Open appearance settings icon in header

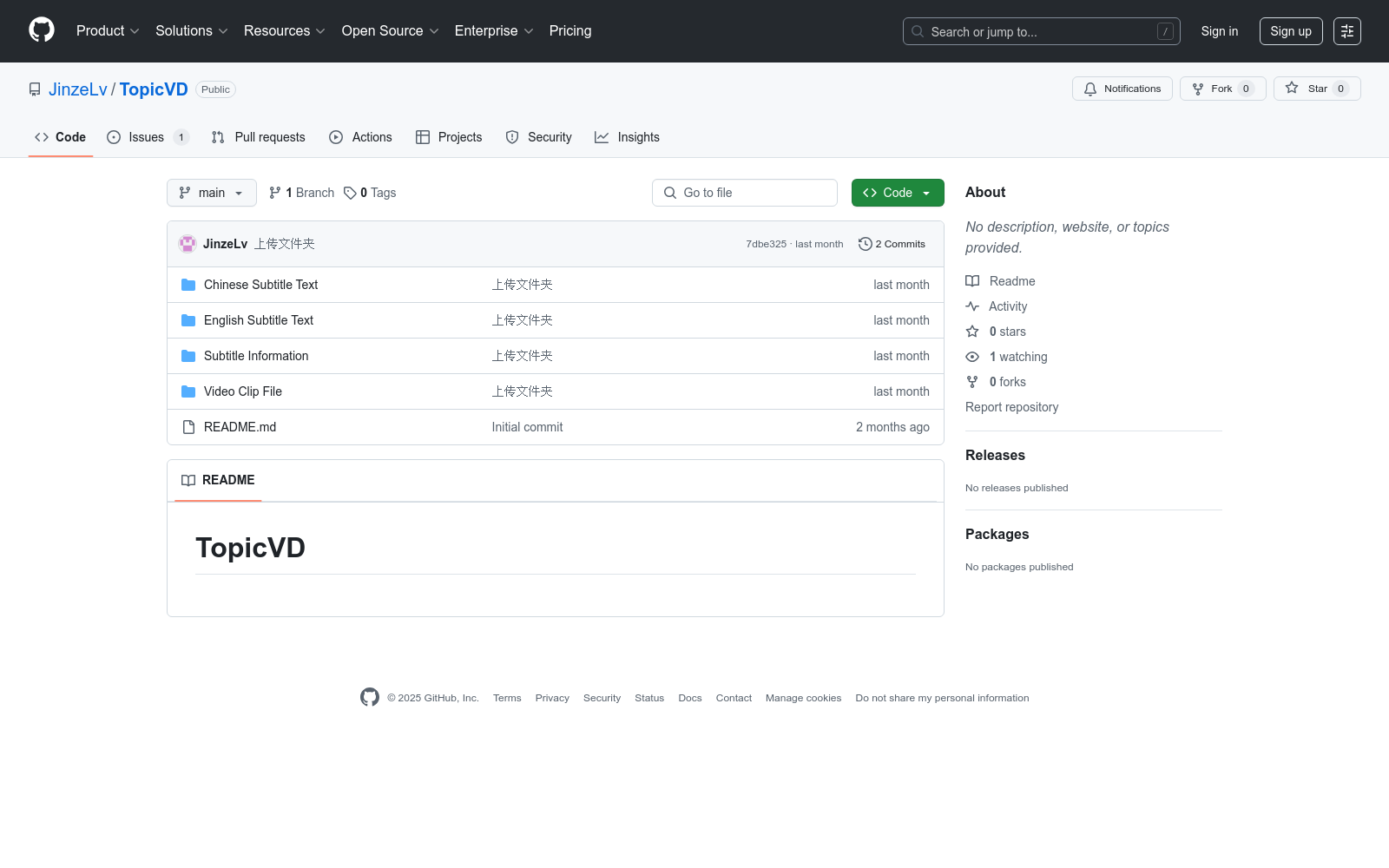point(1347,31)
